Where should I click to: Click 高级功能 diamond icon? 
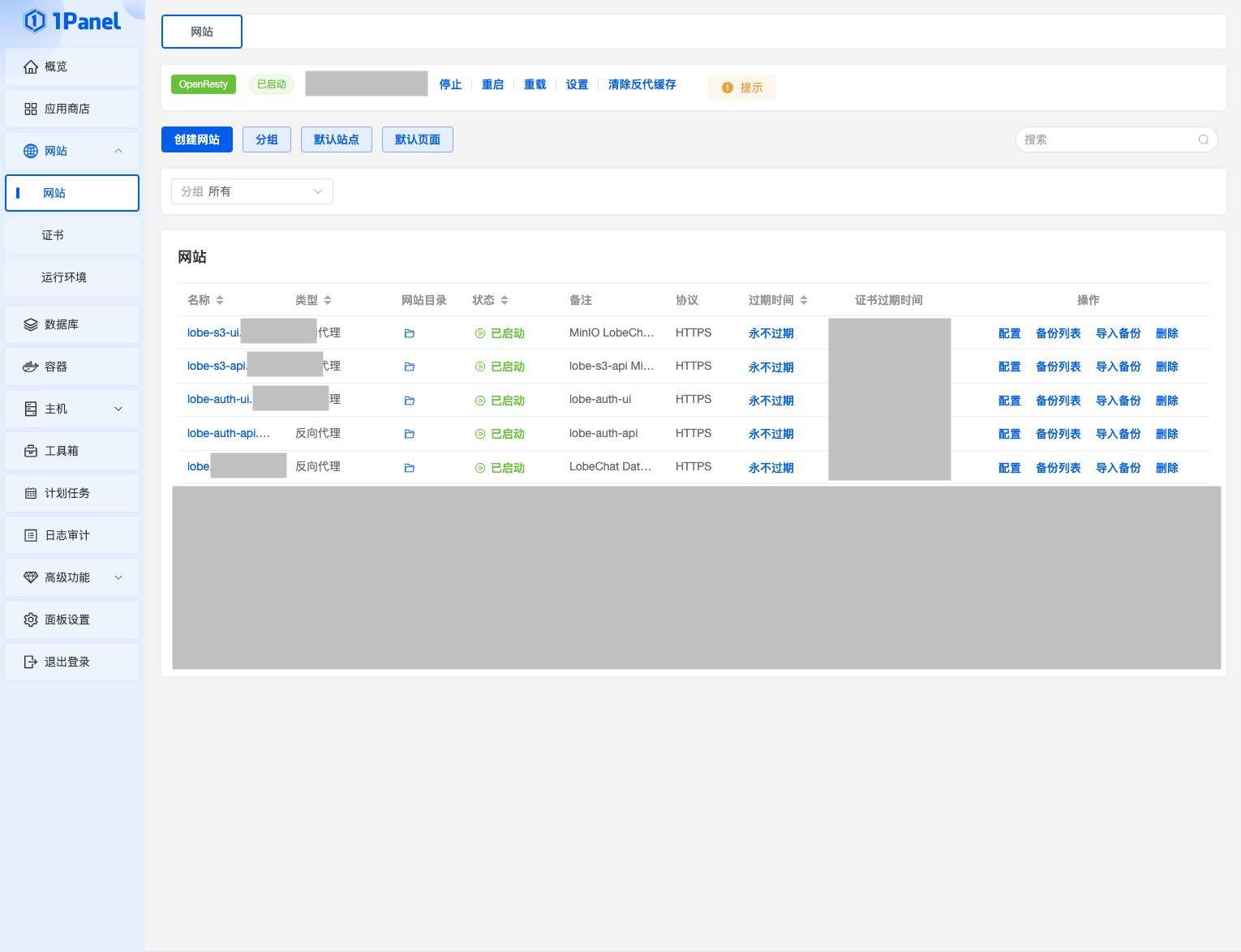click(31, 577)
